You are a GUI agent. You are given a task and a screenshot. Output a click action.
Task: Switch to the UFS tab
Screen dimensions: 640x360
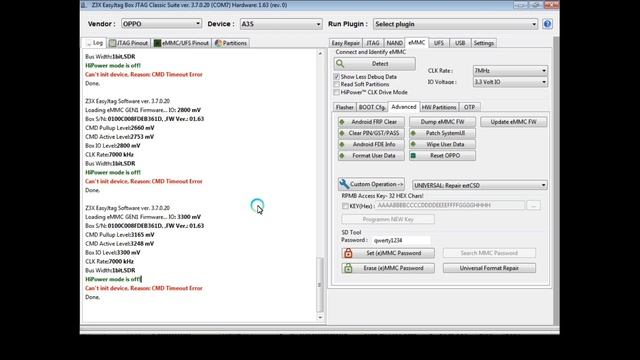click(439, 43)
